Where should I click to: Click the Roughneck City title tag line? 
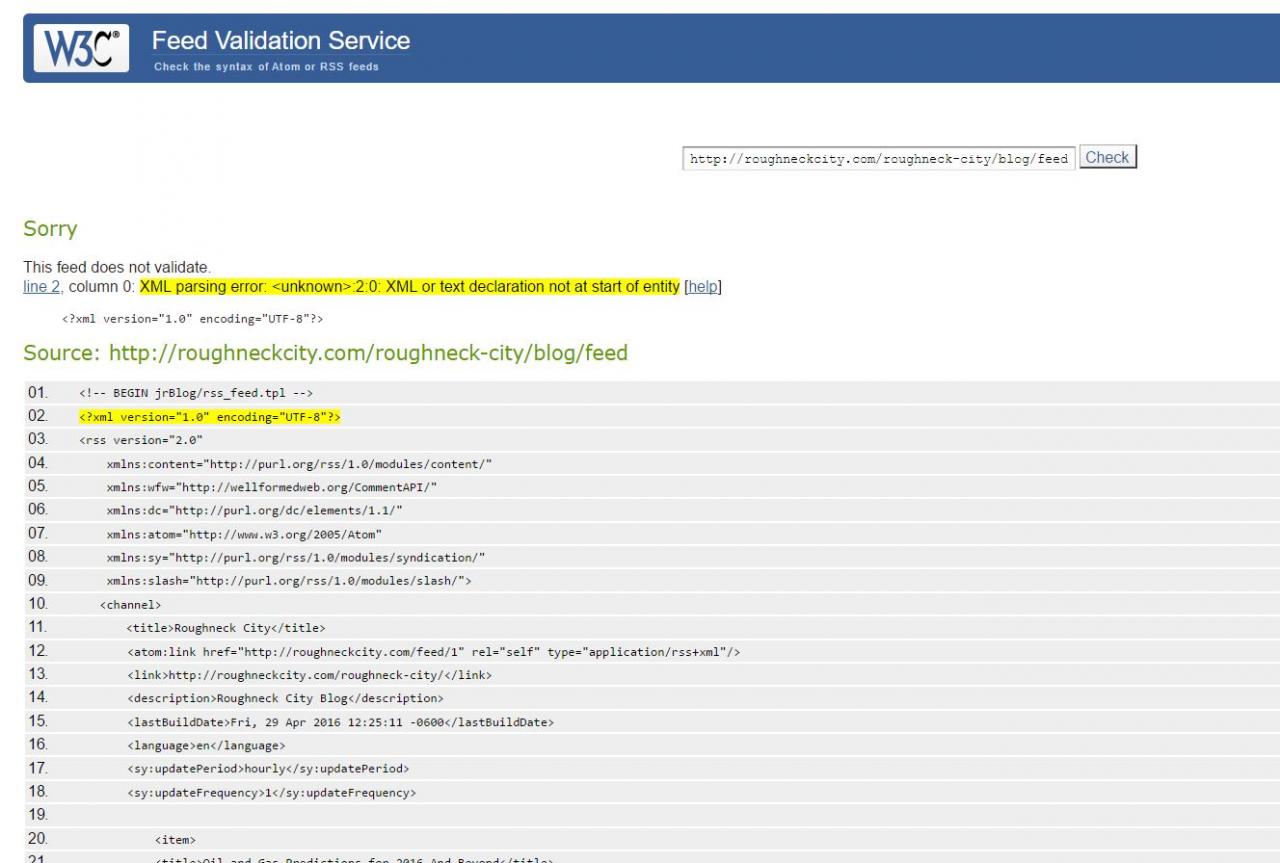click(225, 628)
